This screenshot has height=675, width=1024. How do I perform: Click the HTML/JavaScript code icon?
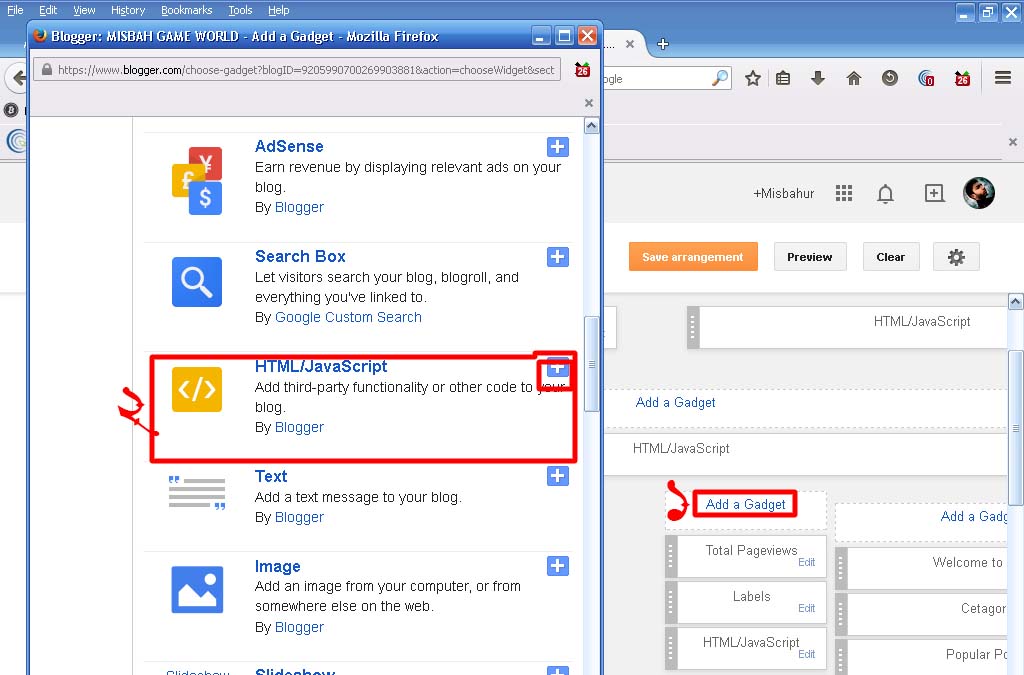196,389
